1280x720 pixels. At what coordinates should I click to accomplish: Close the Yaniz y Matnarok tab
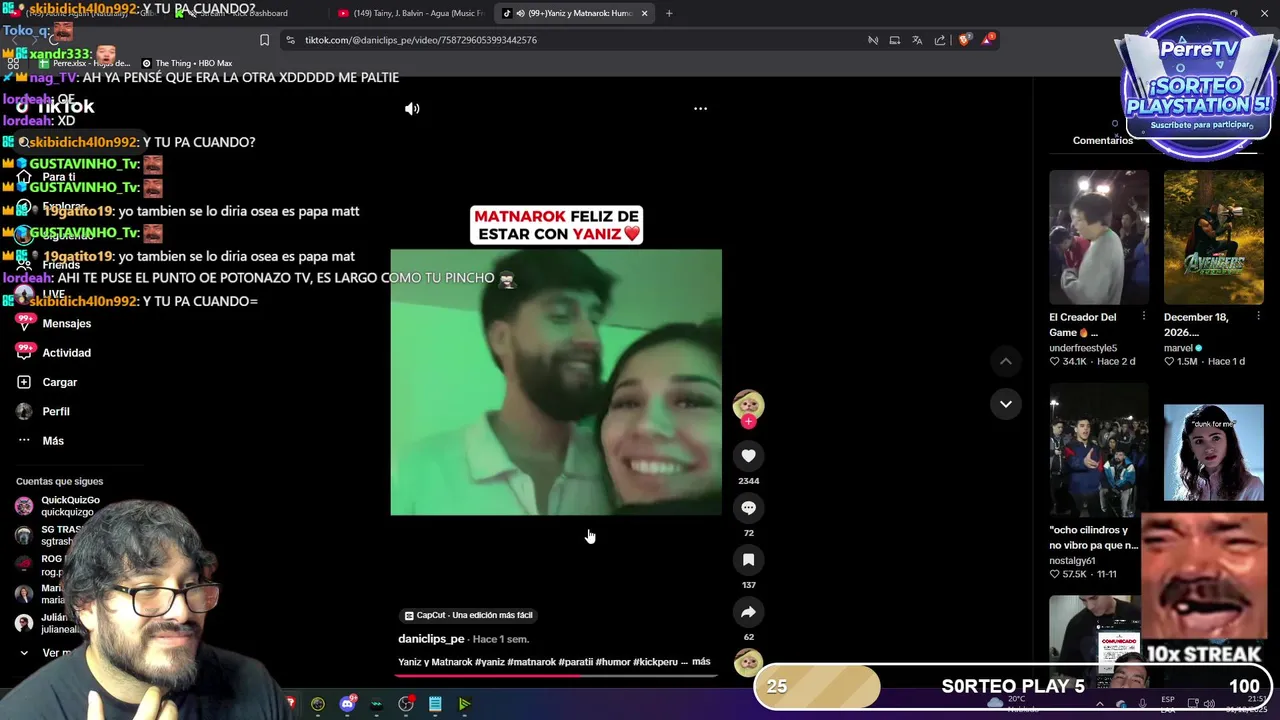[644, 13]
